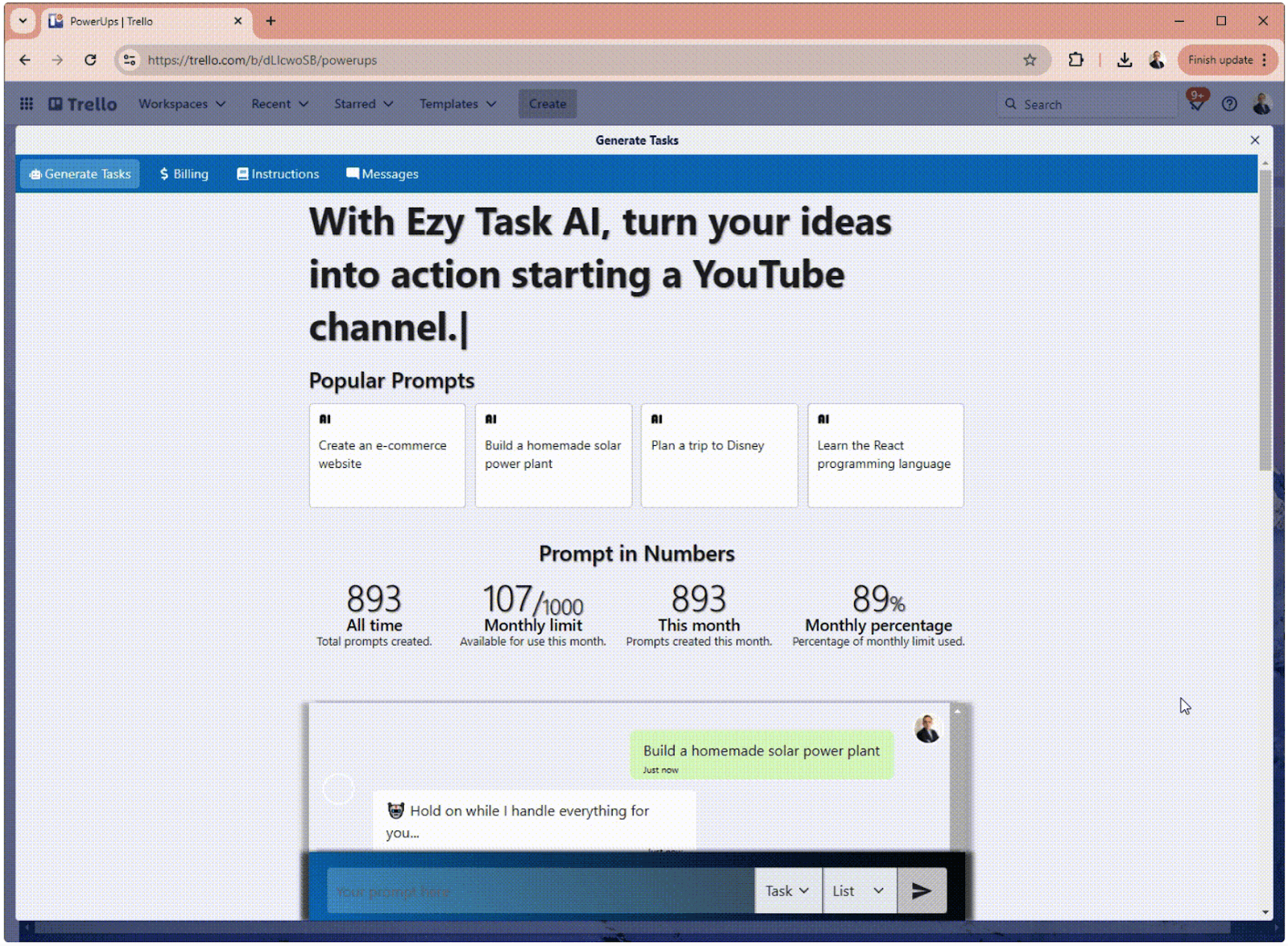
Task: Open the help question mark icon
Action: coord(1229,104)
